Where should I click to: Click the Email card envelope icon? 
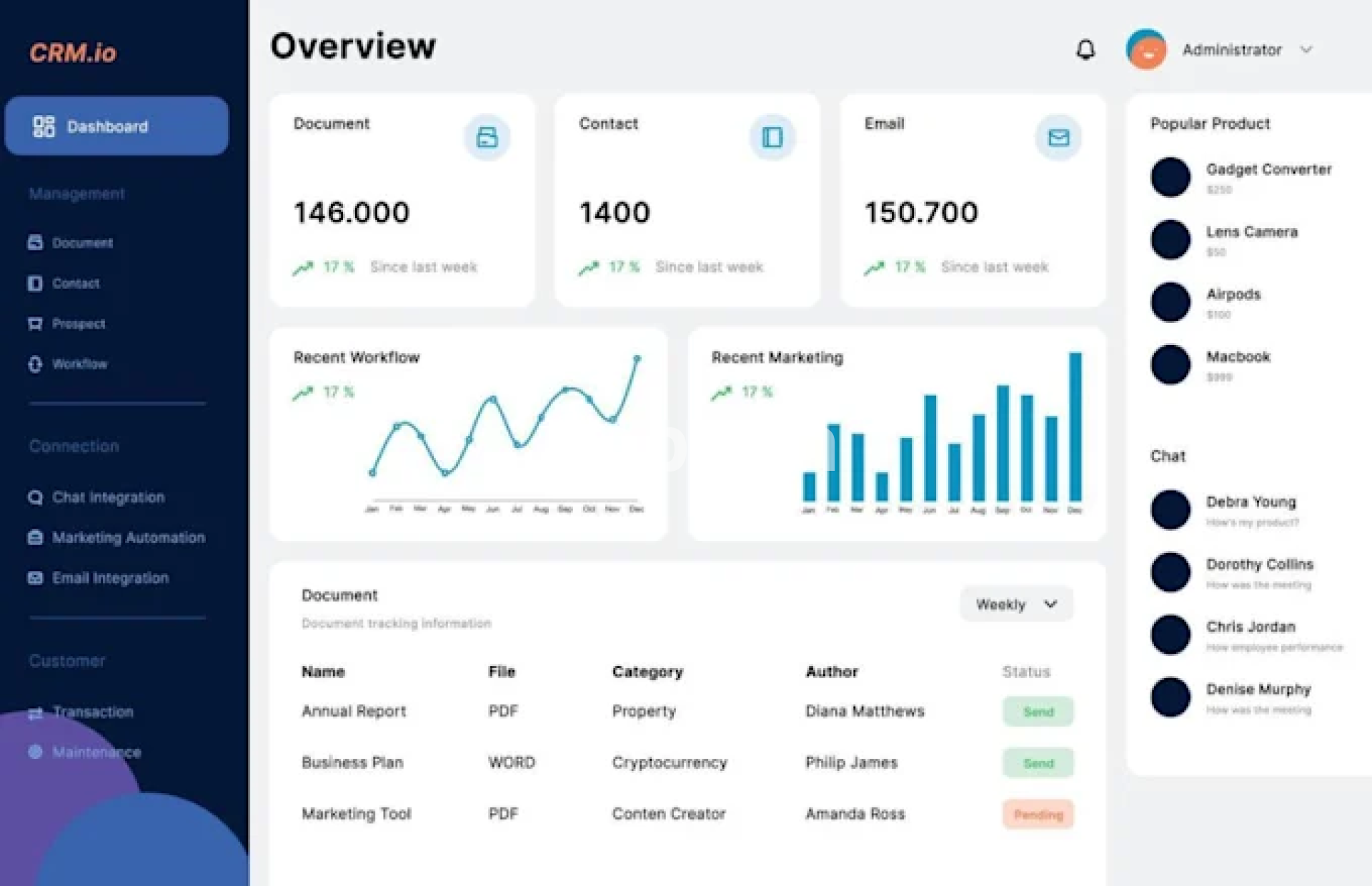click(x=1058, y=137)
